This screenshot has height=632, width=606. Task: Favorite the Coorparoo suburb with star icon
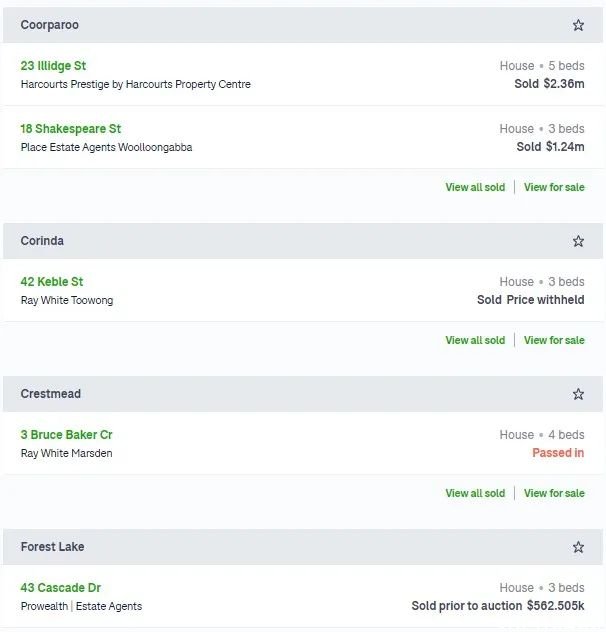coord(578,25)
